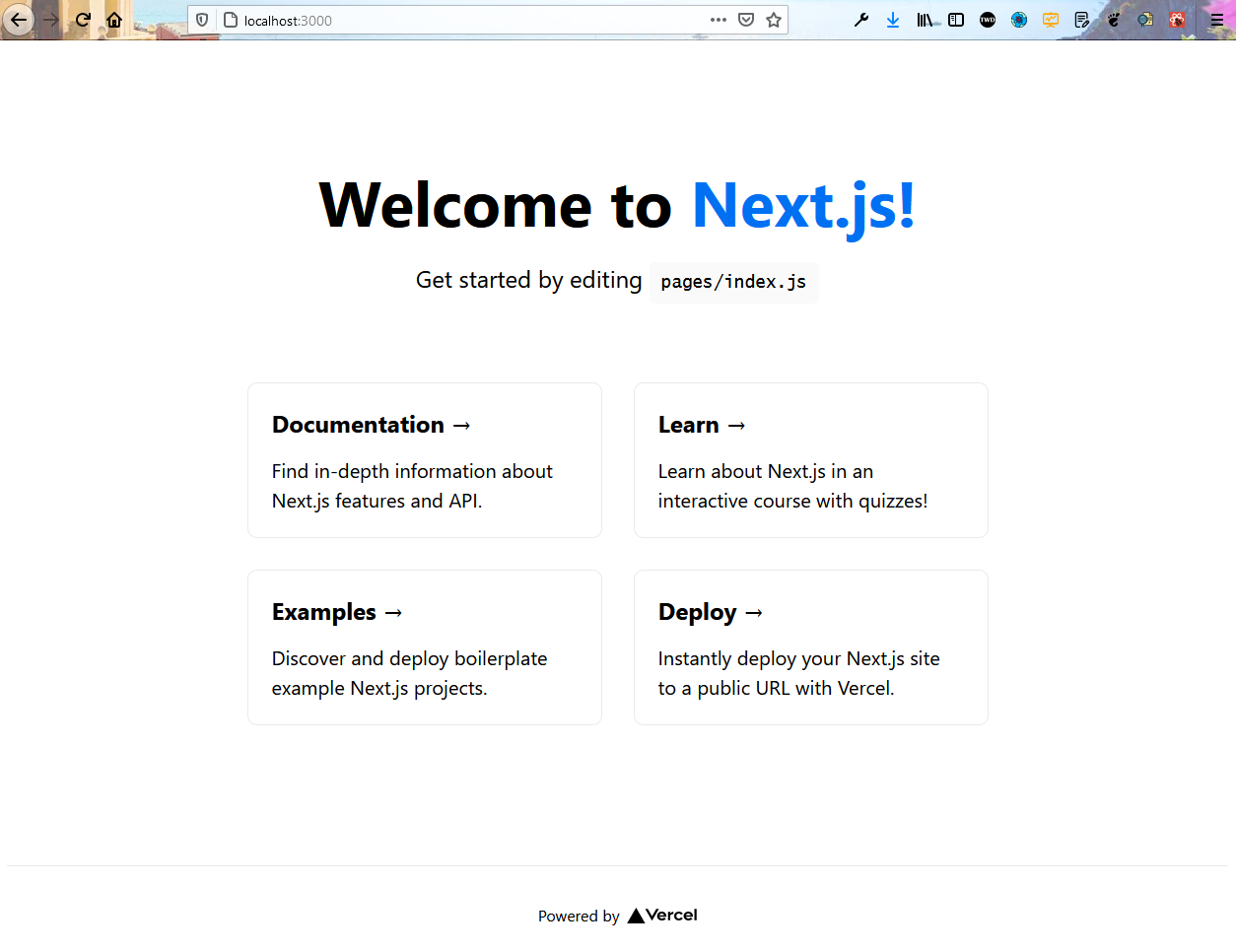
Task: Click 'Find in-depth information about' description
Action: (412, 471)
